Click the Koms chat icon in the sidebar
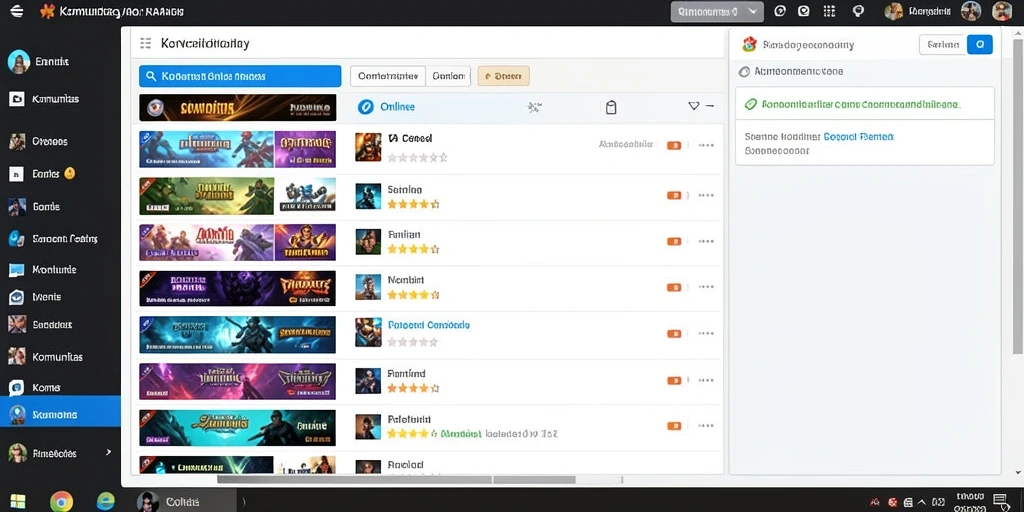 [17, 388]
